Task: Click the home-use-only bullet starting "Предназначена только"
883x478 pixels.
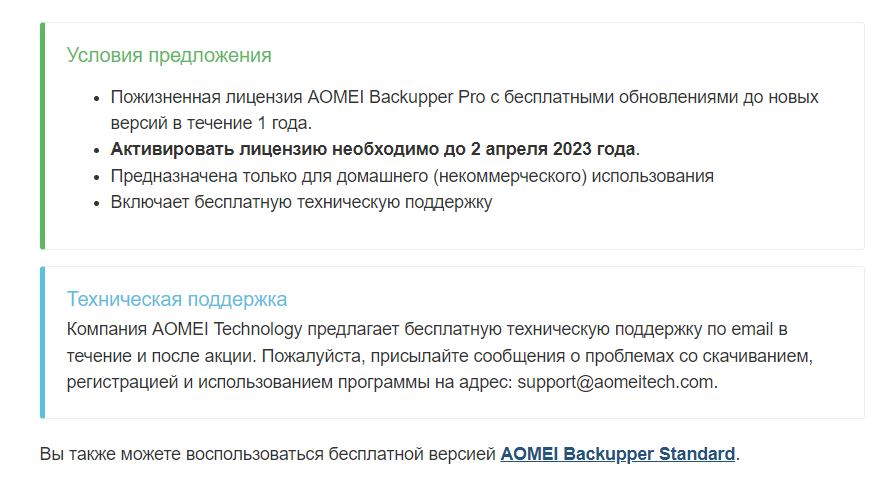Action: tap(411, 176)
